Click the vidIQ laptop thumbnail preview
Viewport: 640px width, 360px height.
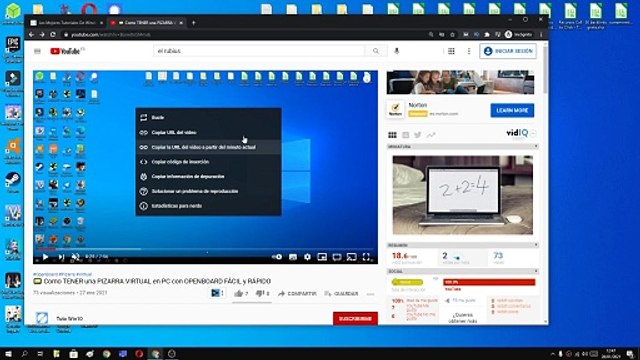point(462,195)
